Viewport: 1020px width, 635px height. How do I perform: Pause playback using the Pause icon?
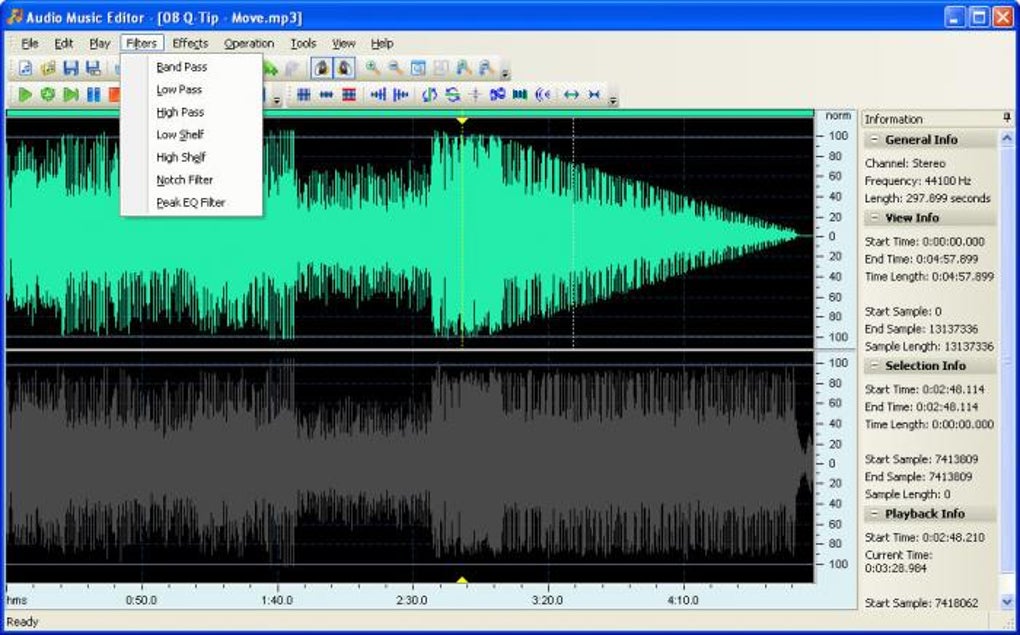point(93,95)
